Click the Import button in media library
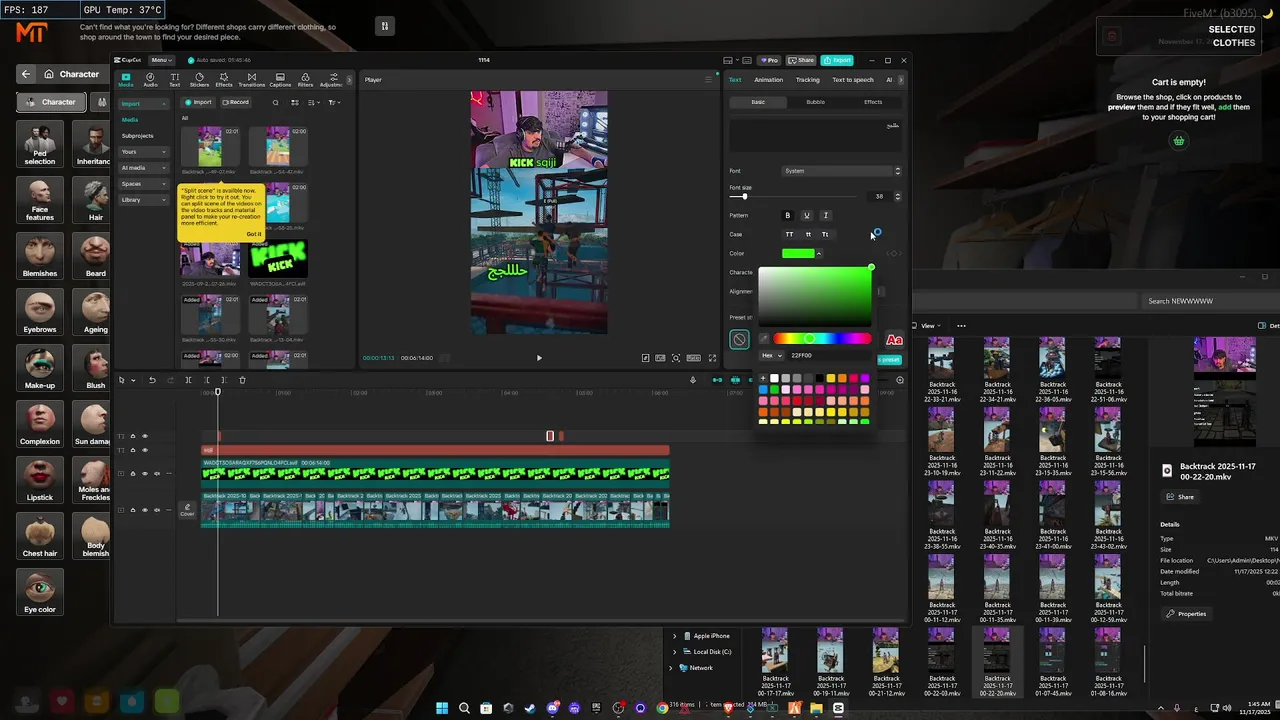 (x=198, y=102)
